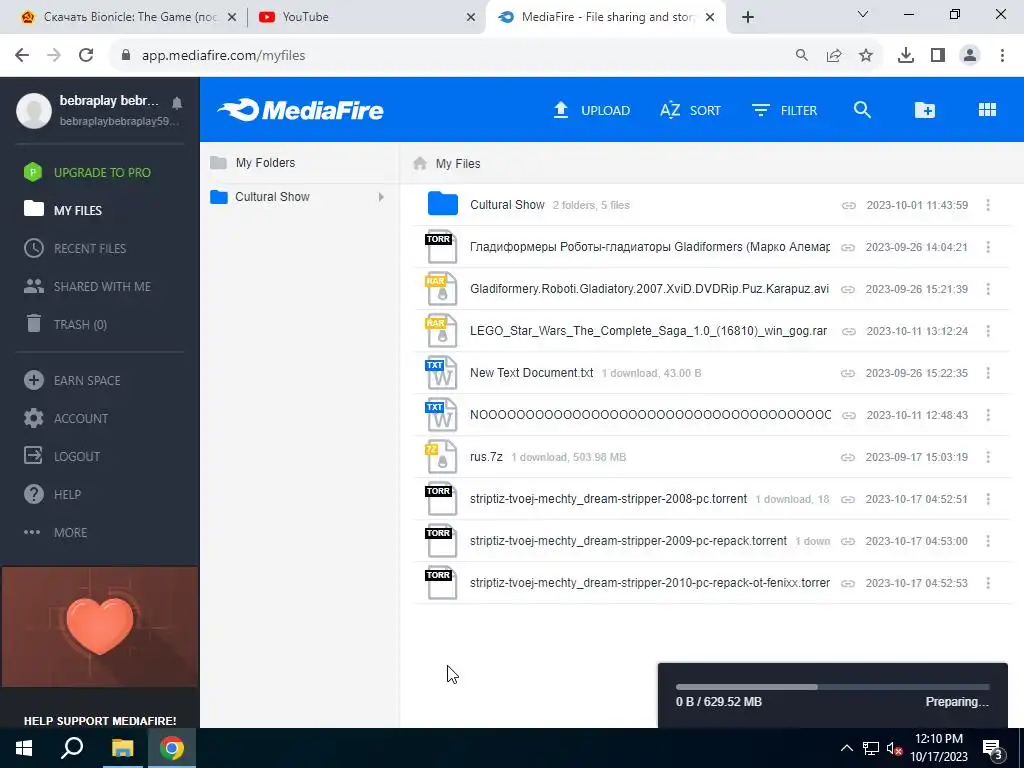Show hidden system tray icons
1024x768 pixels.
click(846, 748)
